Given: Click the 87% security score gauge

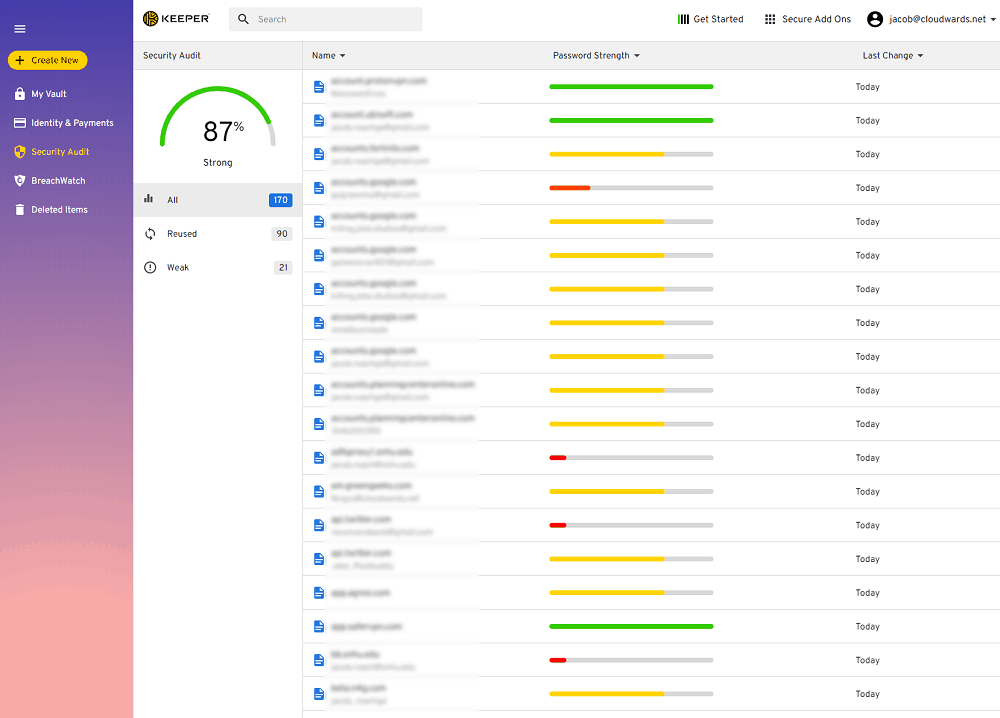Looking at the screenshot, I should (217, 119).
